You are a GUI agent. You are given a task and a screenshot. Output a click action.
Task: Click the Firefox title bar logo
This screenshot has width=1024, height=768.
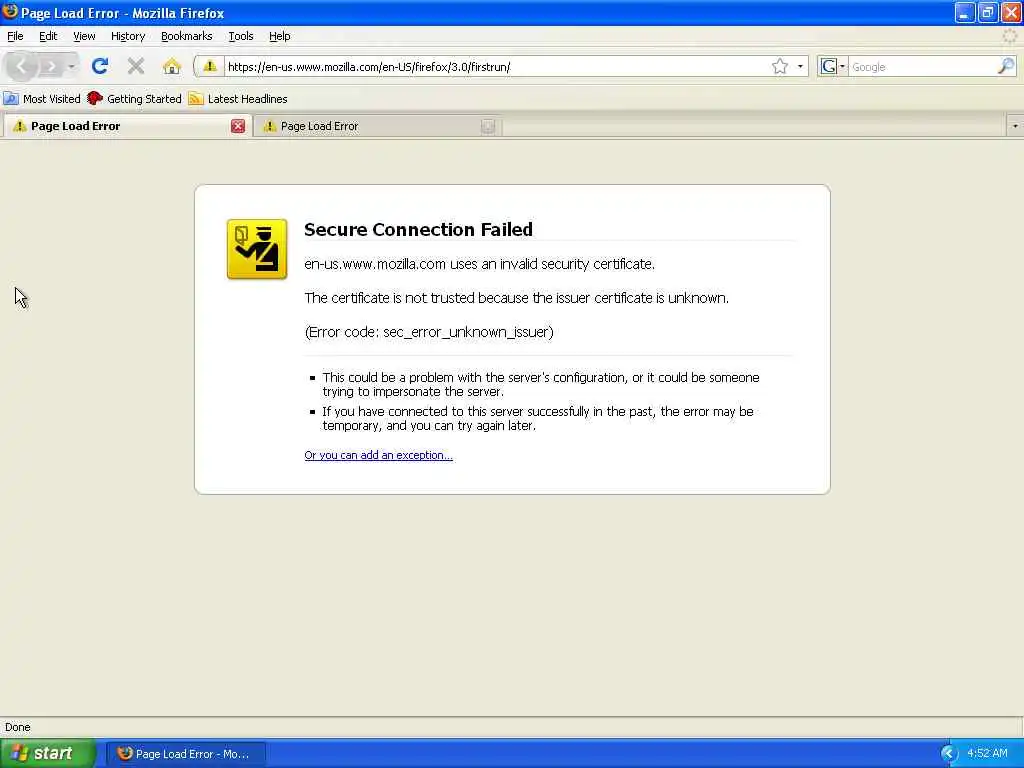pyautogui.click(x=10, y=12)
